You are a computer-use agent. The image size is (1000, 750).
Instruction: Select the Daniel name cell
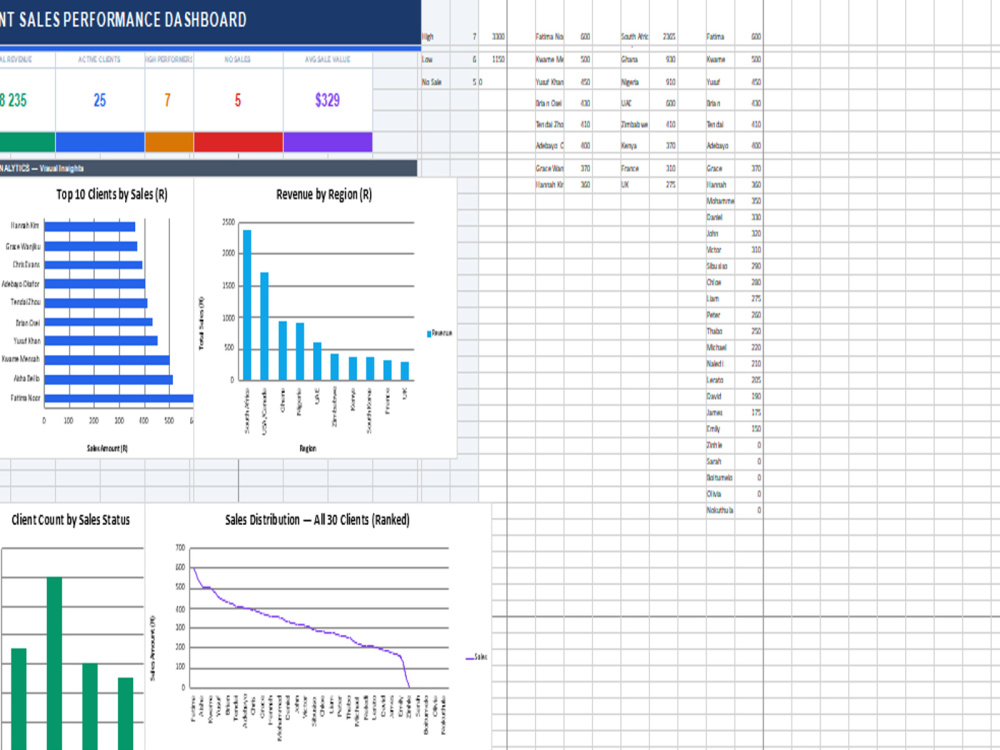(x=720, y=217)
